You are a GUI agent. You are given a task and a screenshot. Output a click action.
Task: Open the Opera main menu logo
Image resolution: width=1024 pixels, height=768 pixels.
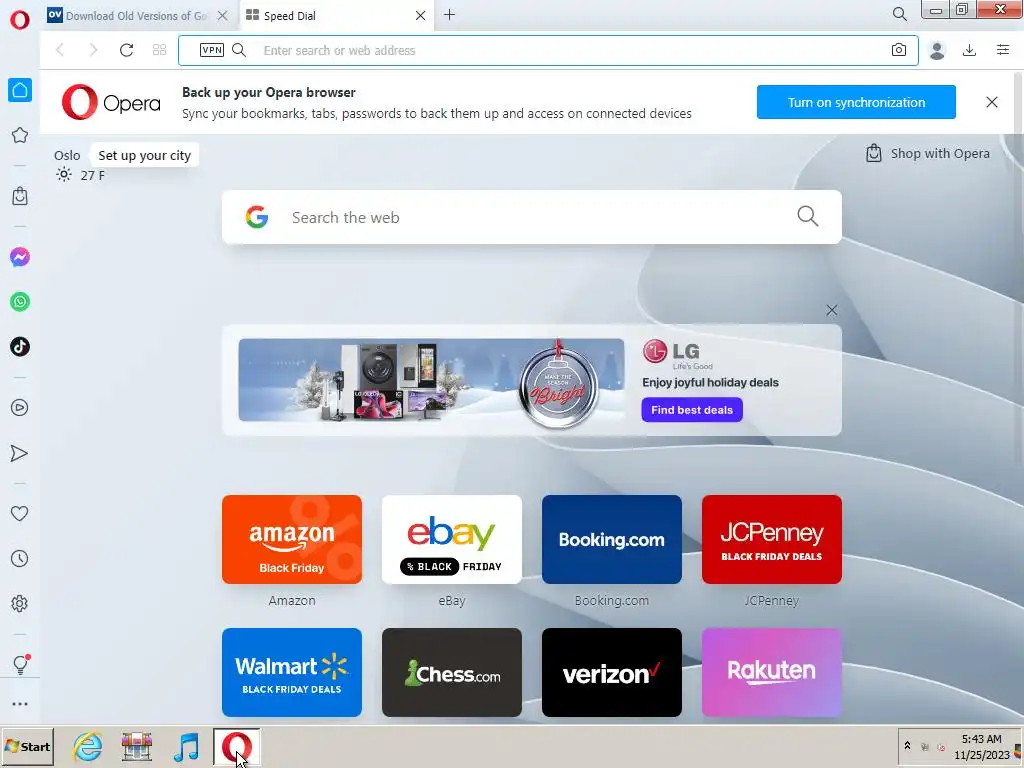click(20, 20)
